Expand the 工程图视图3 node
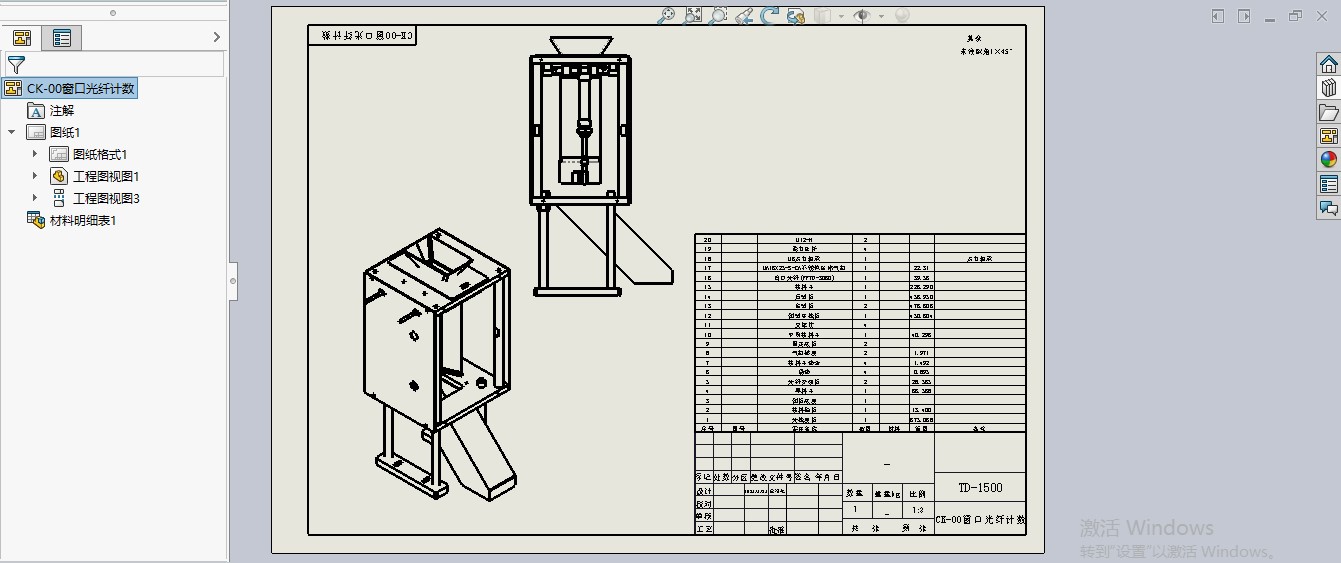Screen dimensions: 1341x563 point(35,198)
